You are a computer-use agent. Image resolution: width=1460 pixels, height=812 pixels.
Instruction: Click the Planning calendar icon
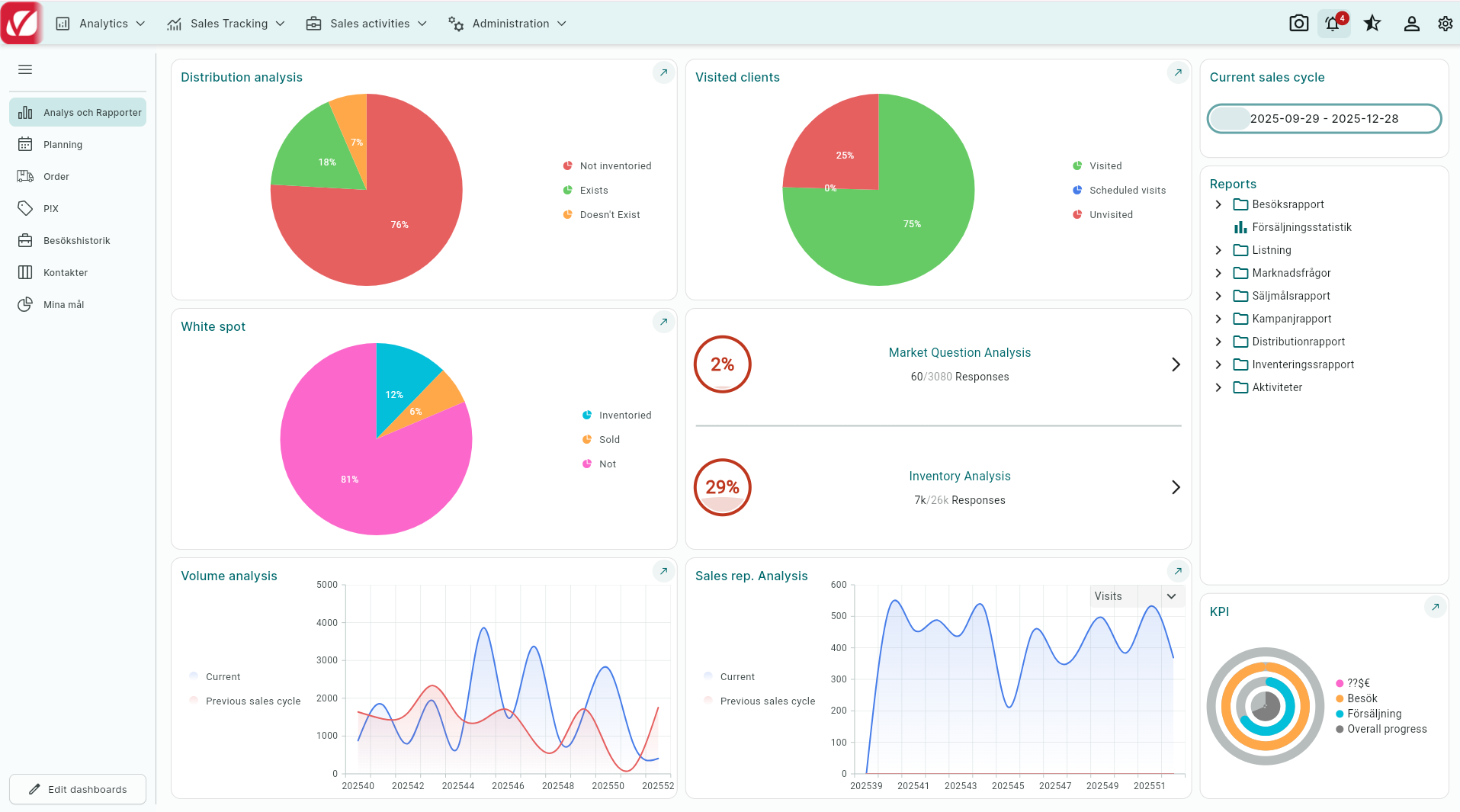[x=25, y=144]
